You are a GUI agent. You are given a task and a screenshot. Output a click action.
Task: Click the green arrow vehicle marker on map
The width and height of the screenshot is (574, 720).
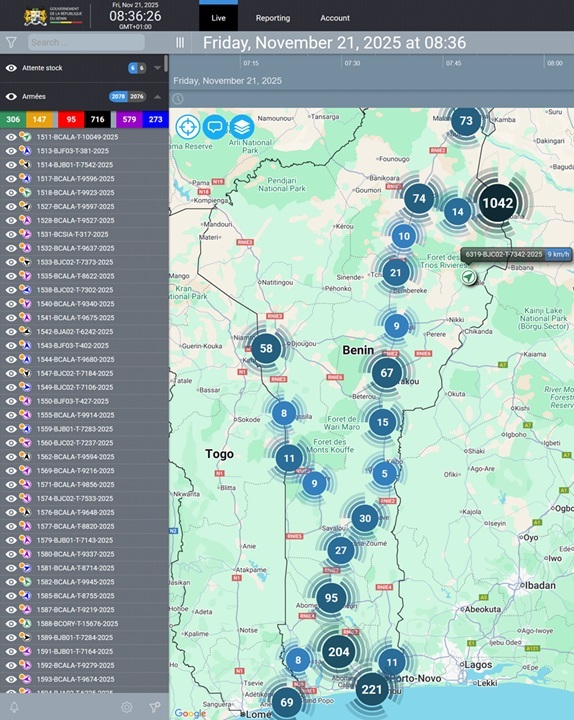tap(468, 277)
